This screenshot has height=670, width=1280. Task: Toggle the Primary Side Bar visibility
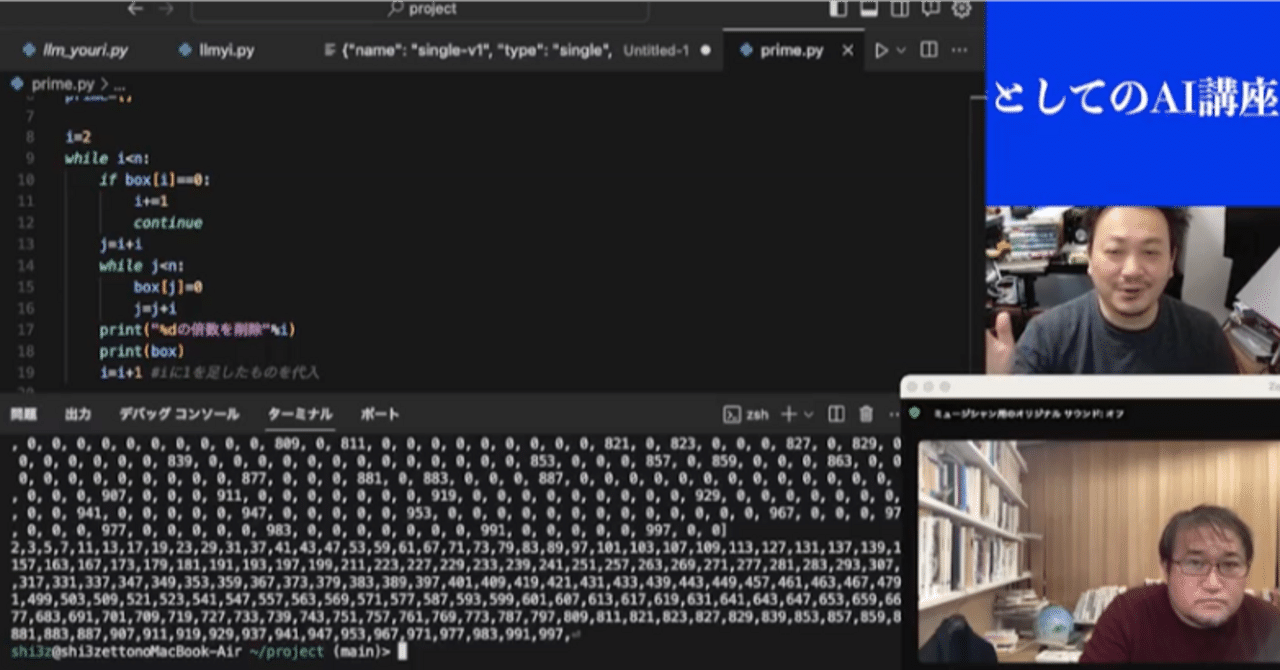[839, 8]
